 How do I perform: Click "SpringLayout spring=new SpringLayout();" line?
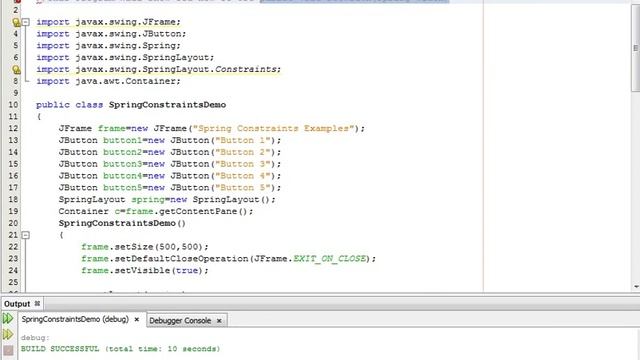point(167,200)
